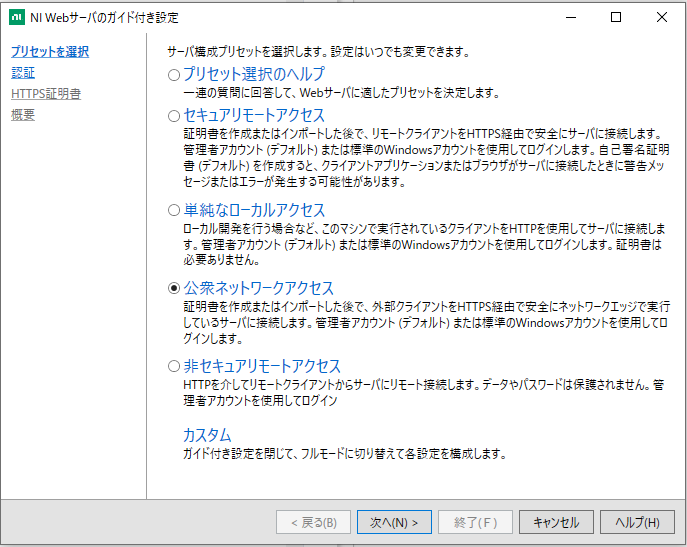
Task: Click the 次へ(N) > button
Action: point(394,522)
